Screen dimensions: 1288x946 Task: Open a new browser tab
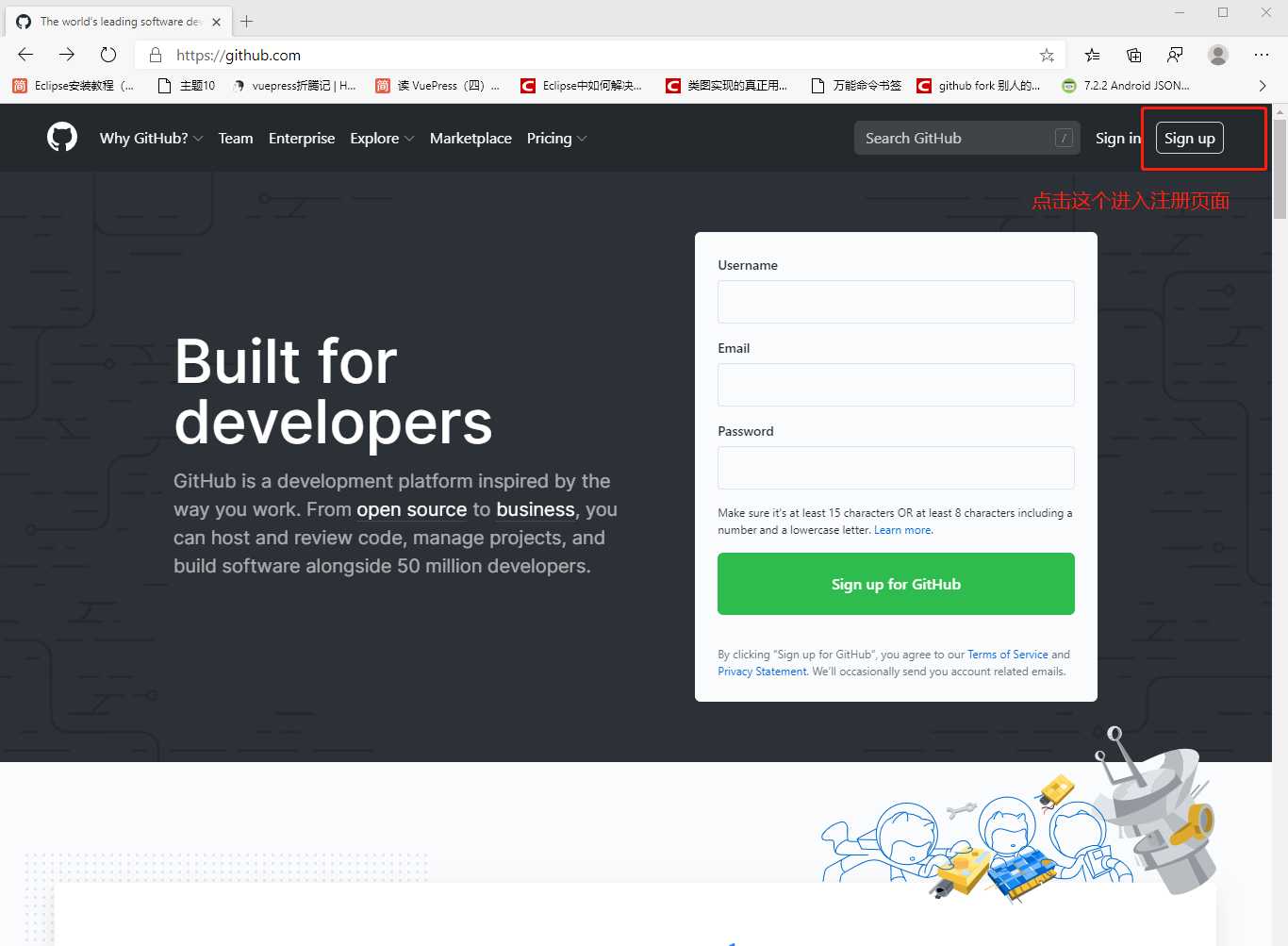247,21
